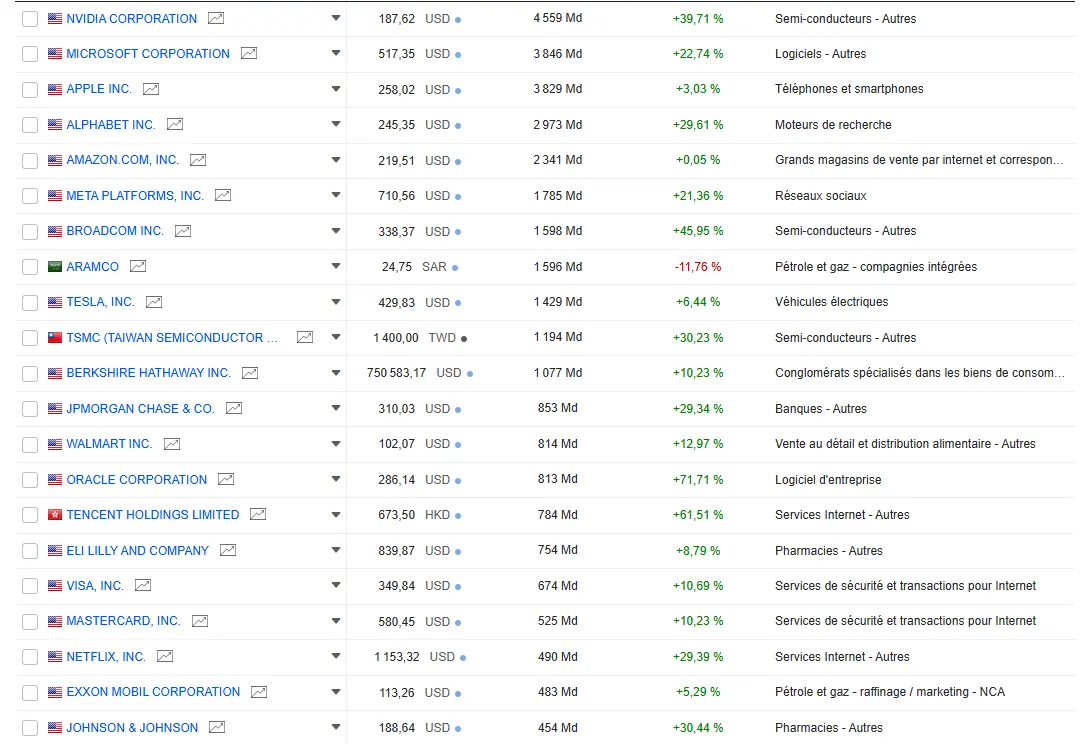
Task: Tick the ALPHABET INC. checkbox
Action: (x=30, y=125)
